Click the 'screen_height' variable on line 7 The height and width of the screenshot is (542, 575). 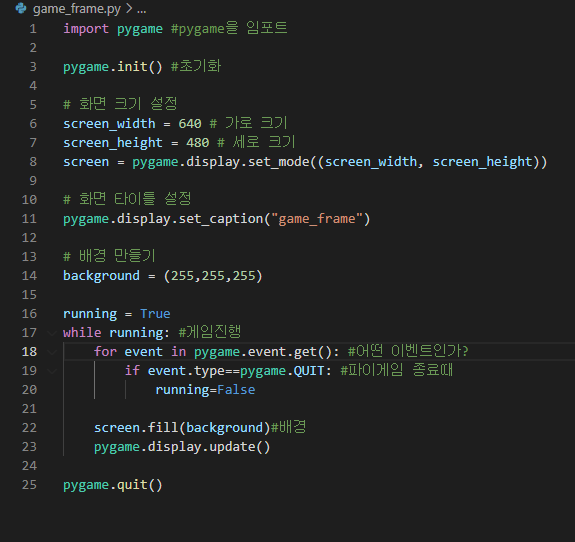tap(113, 143)
